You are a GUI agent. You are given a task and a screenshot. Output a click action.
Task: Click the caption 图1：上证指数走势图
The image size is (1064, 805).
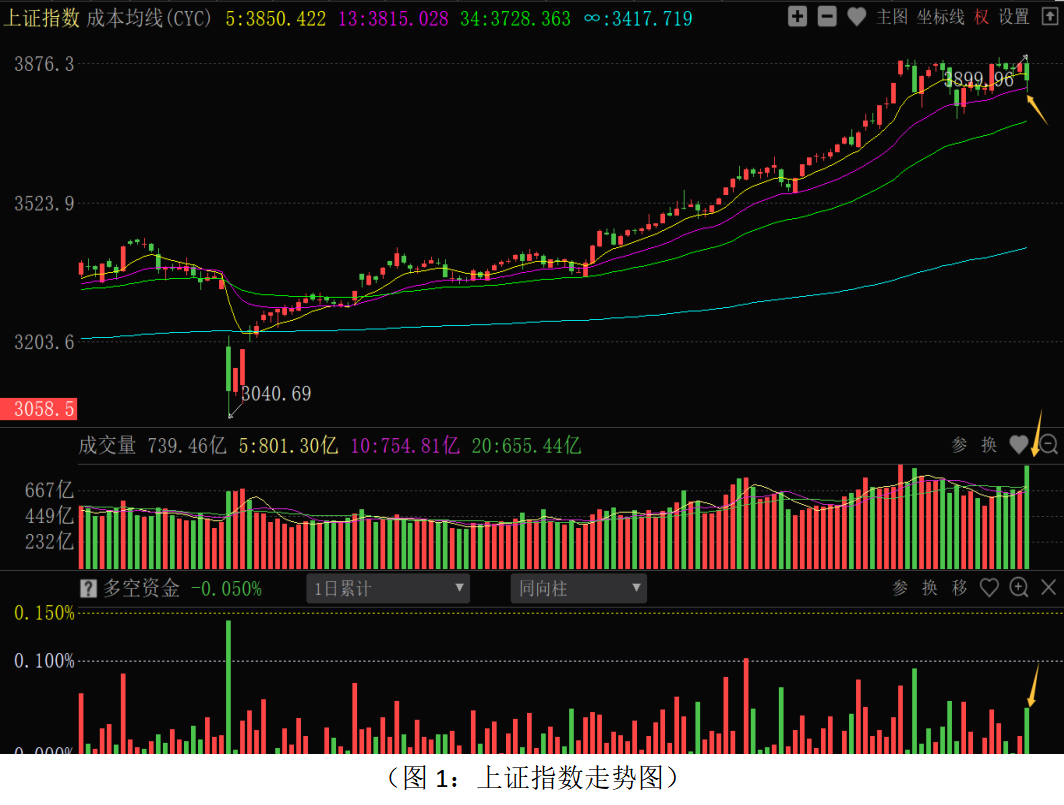(x=533, y=778)
